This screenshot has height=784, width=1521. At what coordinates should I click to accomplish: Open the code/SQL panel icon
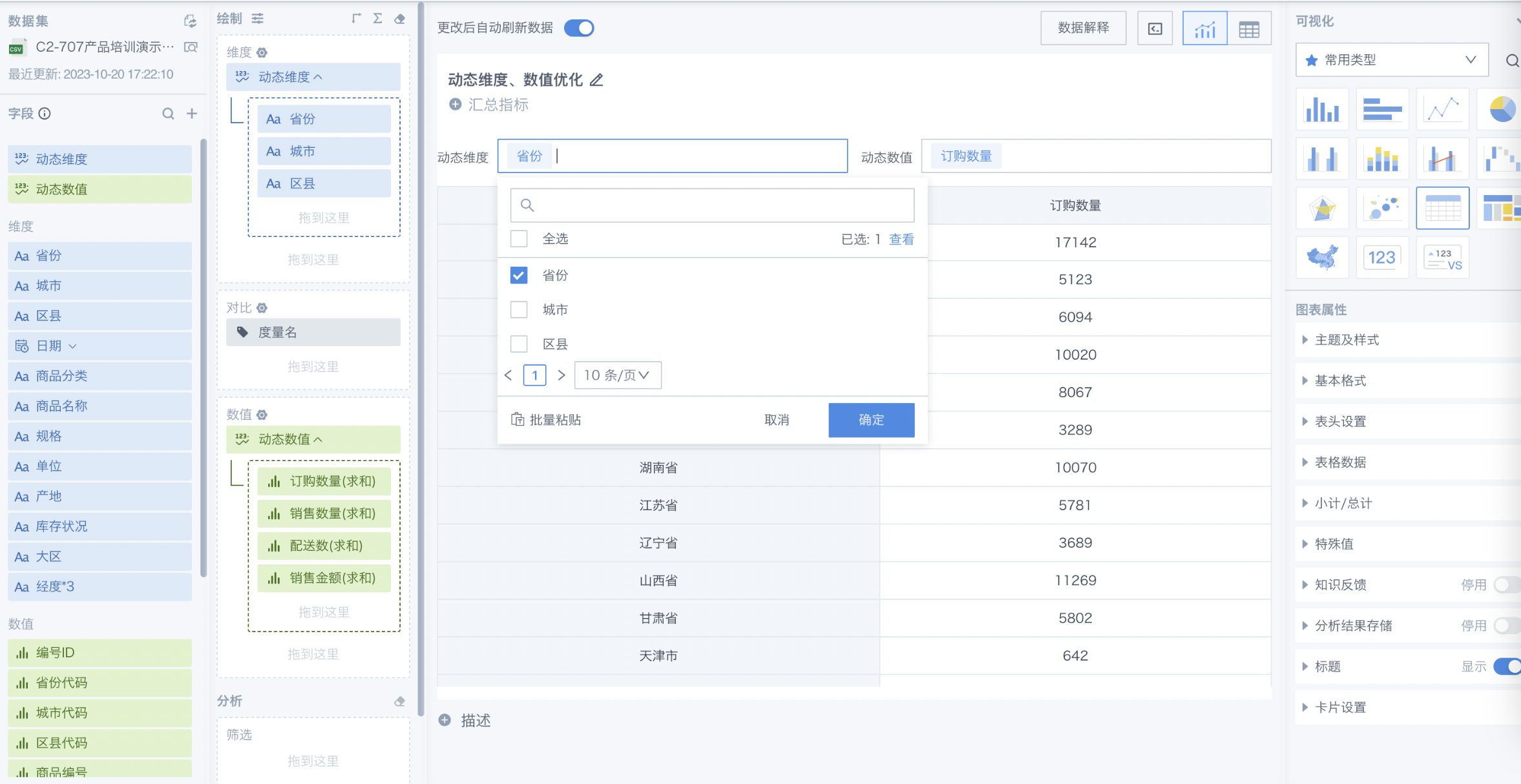(1155, 28)
